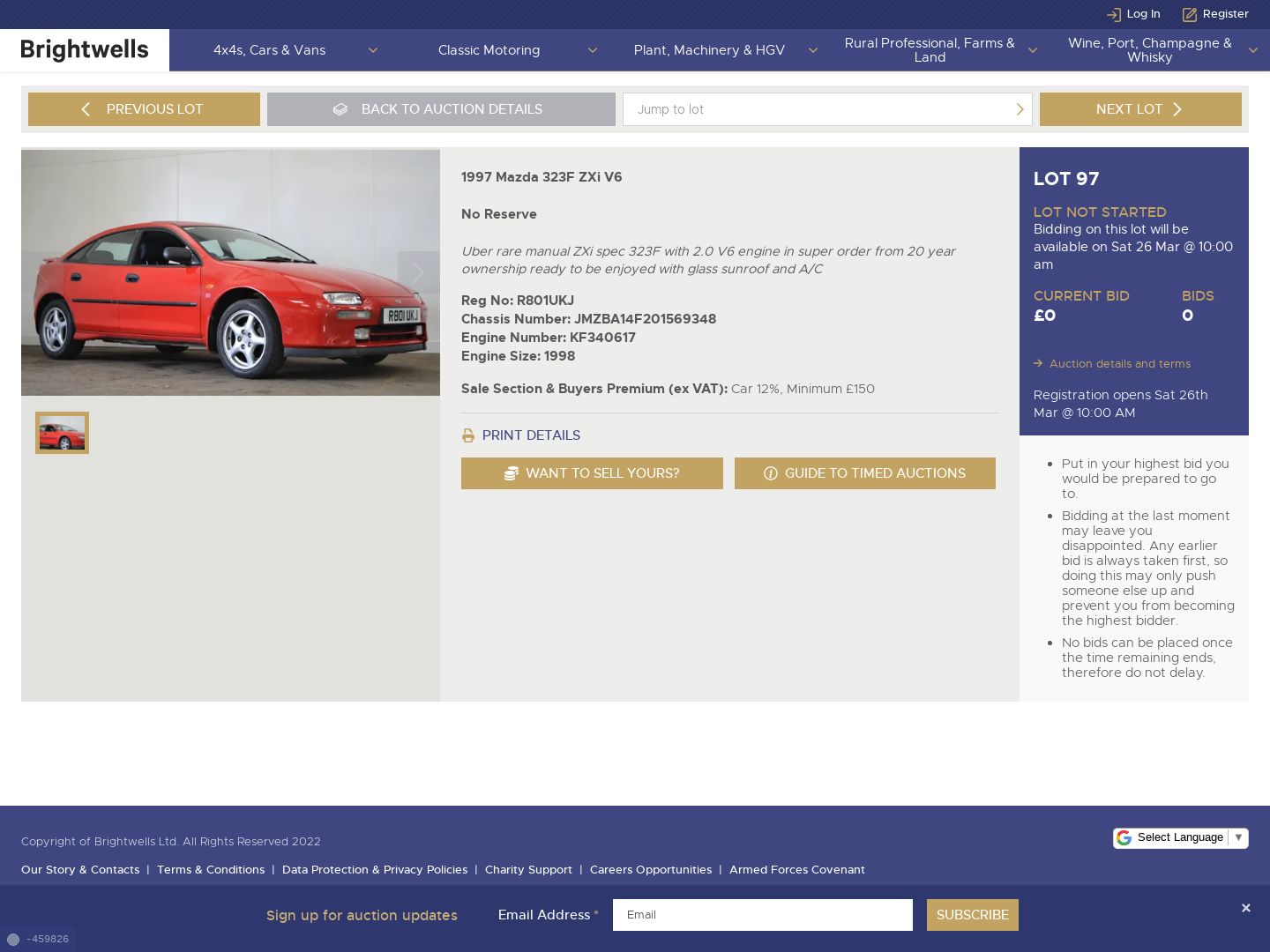Open Wine, Port, Champagne & Whisky menu
This screenshot has height=952, width=1270.
pos(1150,50)
